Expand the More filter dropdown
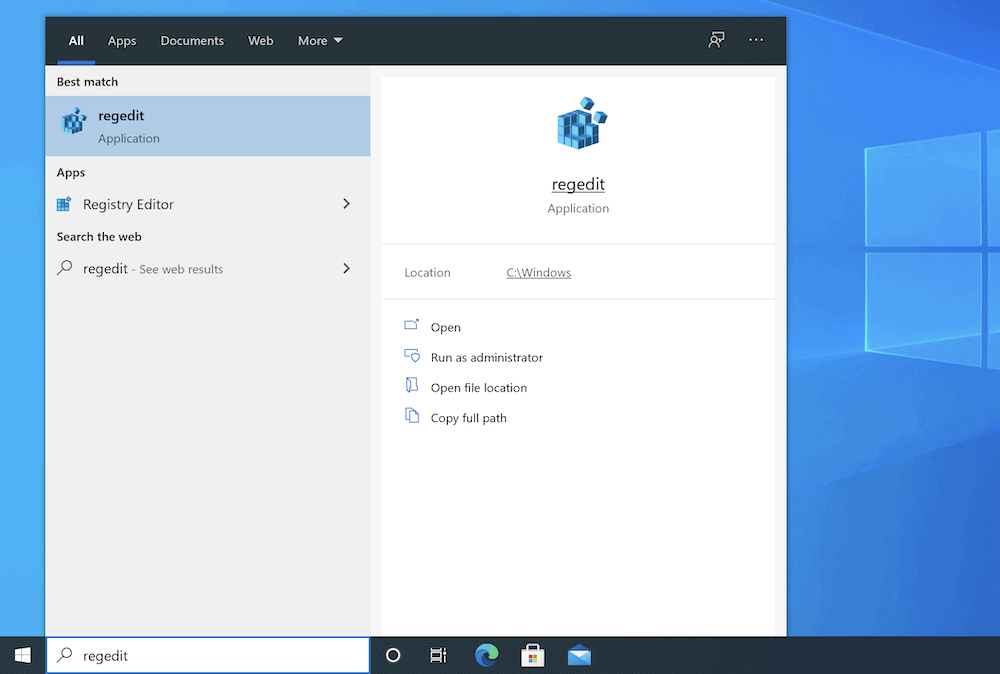Image resolution: width=1000 pixels, height=674 pixels. coord(318,40)
